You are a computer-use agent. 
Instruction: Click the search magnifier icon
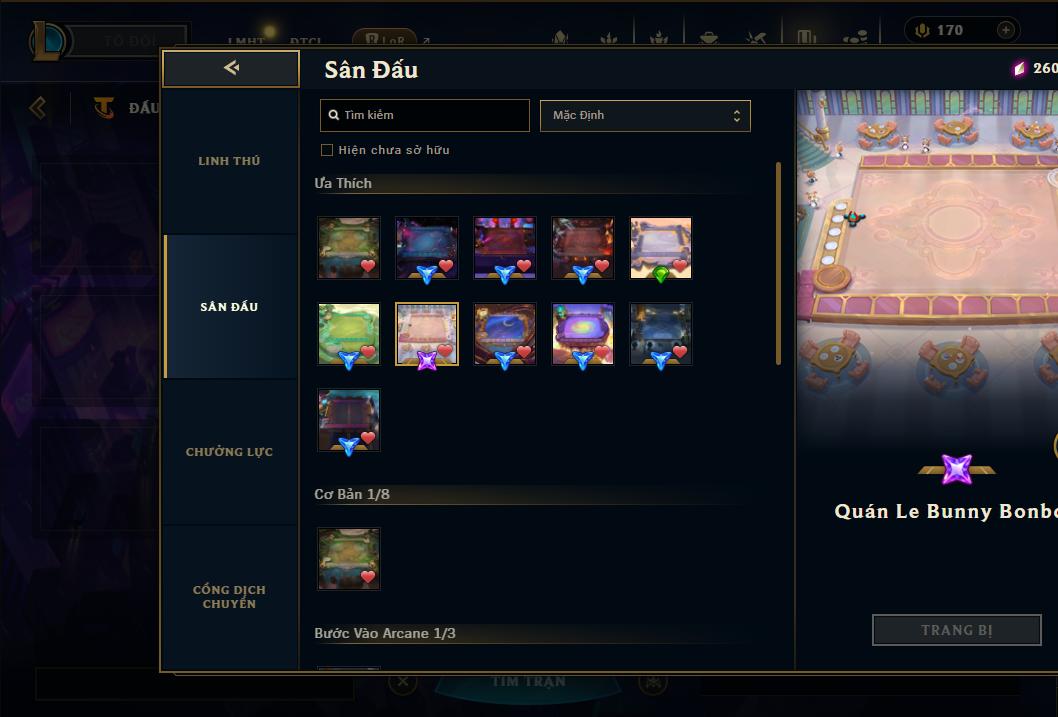[x=333, y=115]
